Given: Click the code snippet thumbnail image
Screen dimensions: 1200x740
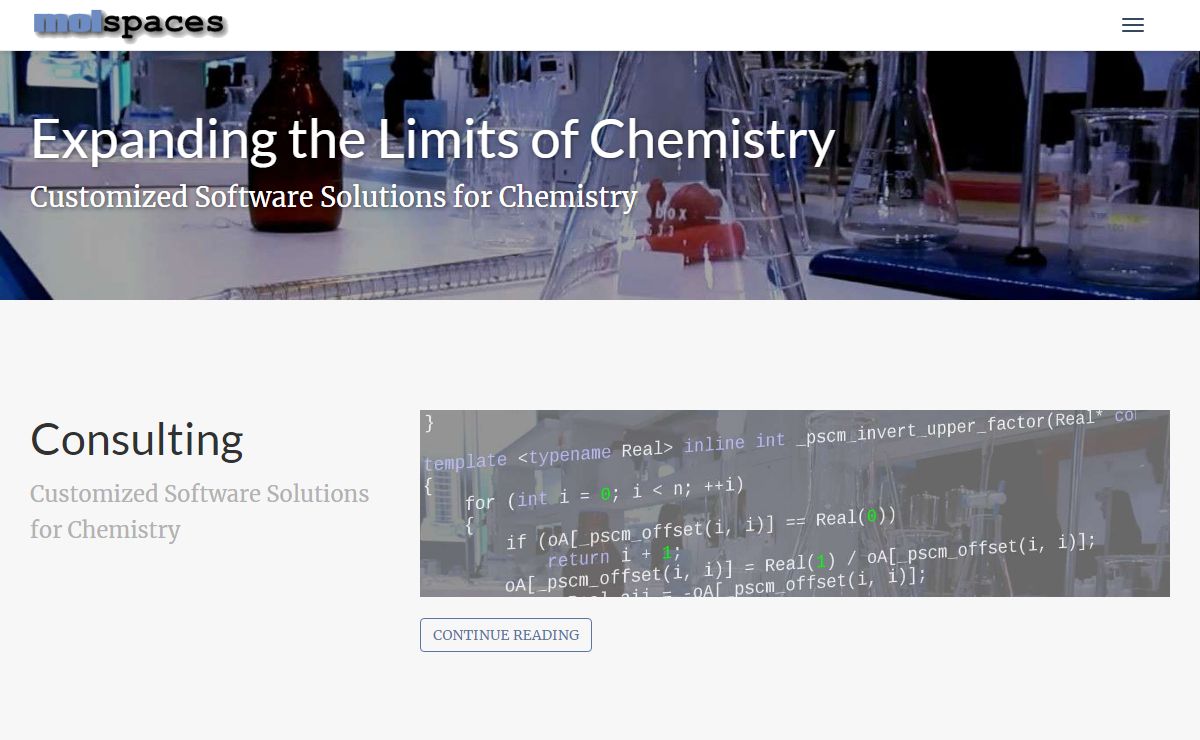Looking at the screenshot, I should [795, 503].
